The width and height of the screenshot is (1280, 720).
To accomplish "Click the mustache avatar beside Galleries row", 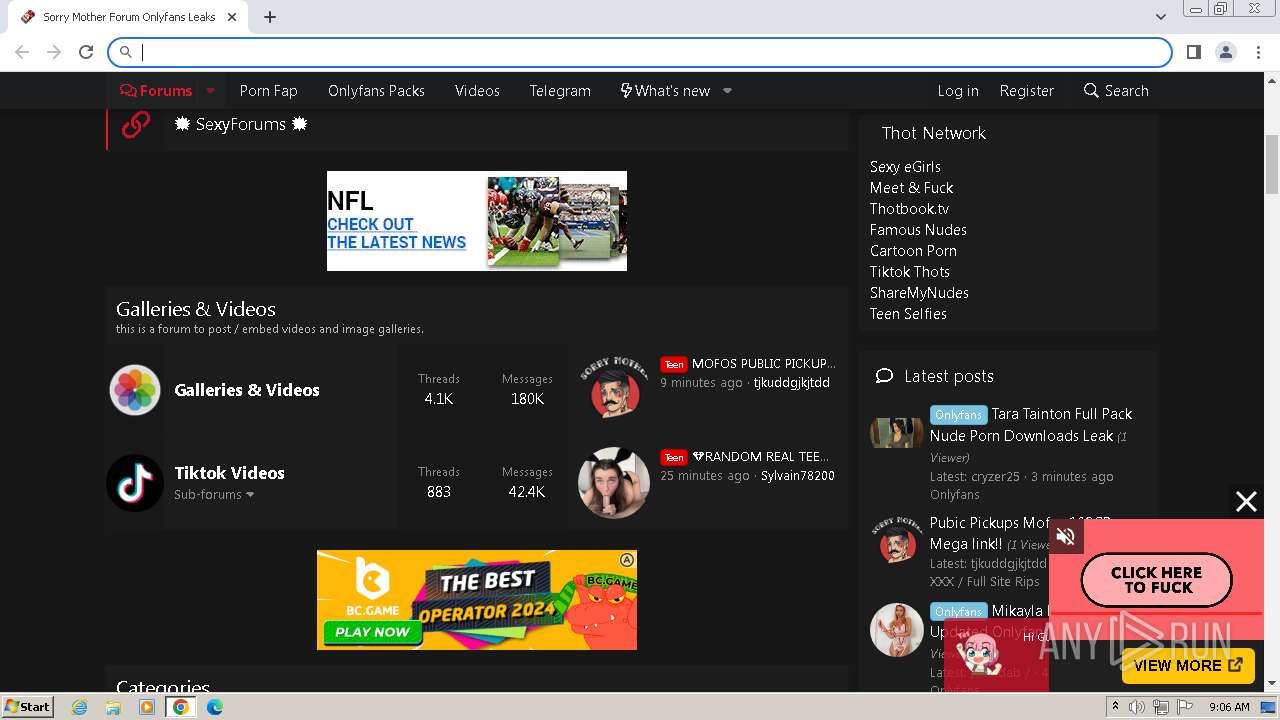I will [614, 389].
